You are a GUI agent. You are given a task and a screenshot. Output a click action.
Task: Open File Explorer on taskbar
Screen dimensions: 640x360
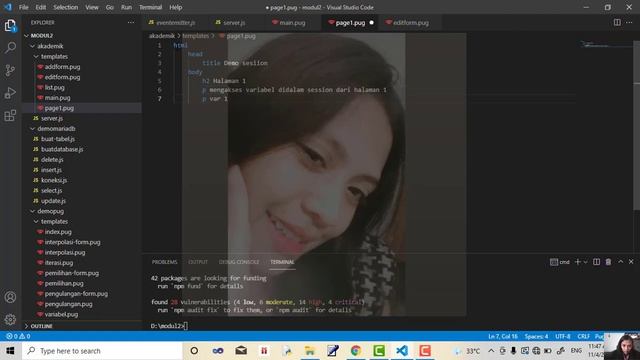310,351
